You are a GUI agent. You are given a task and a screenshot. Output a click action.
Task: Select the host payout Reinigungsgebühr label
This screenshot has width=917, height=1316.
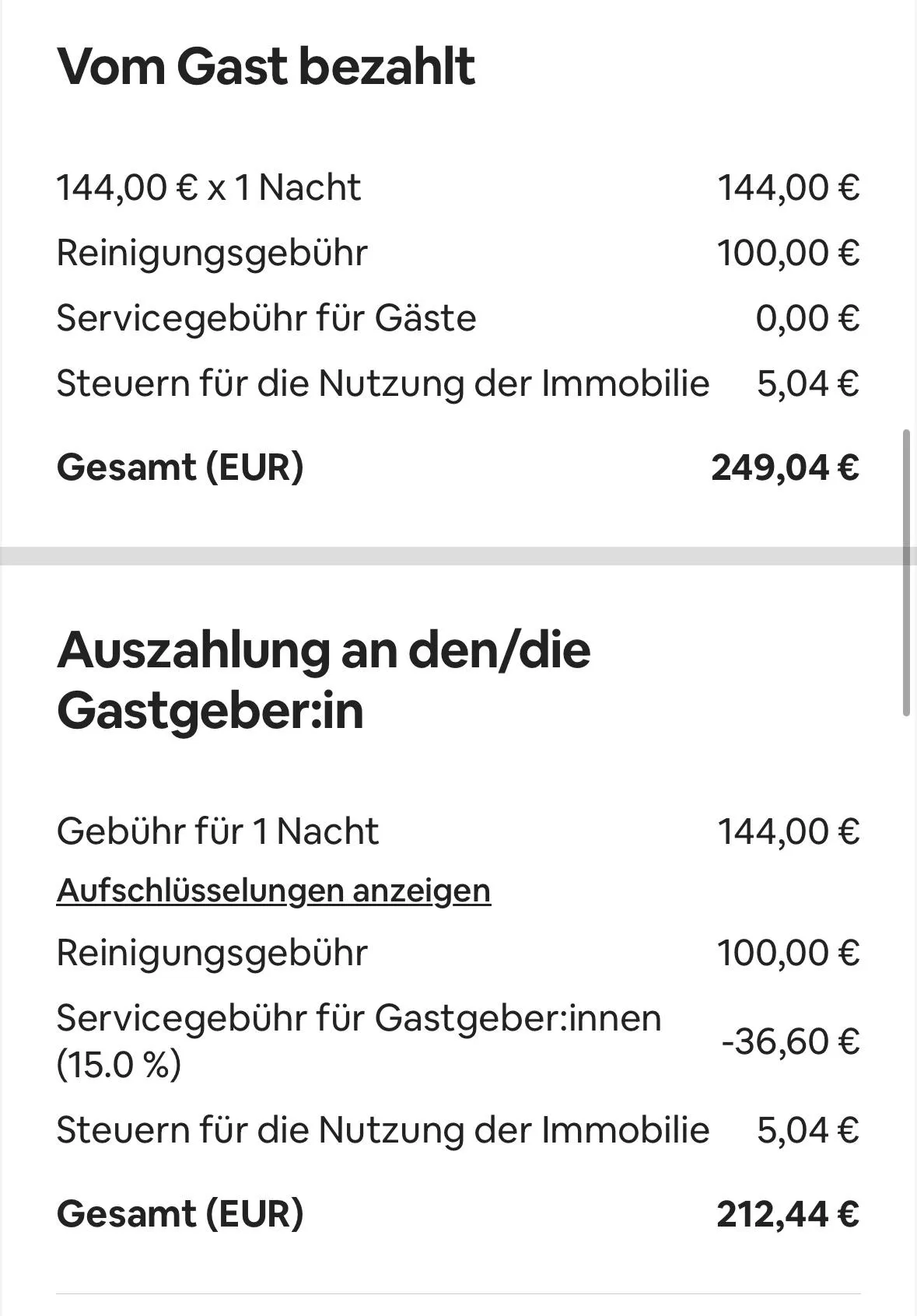(212, 954)
